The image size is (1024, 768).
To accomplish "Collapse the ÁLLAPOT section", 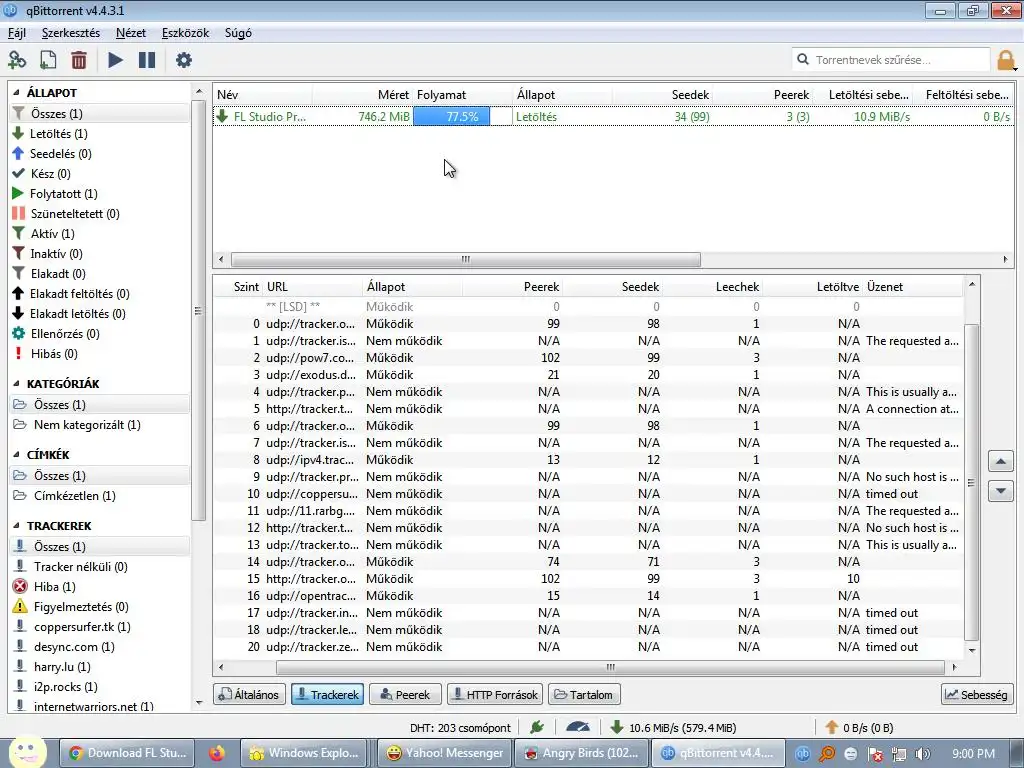I will [16, 93].
